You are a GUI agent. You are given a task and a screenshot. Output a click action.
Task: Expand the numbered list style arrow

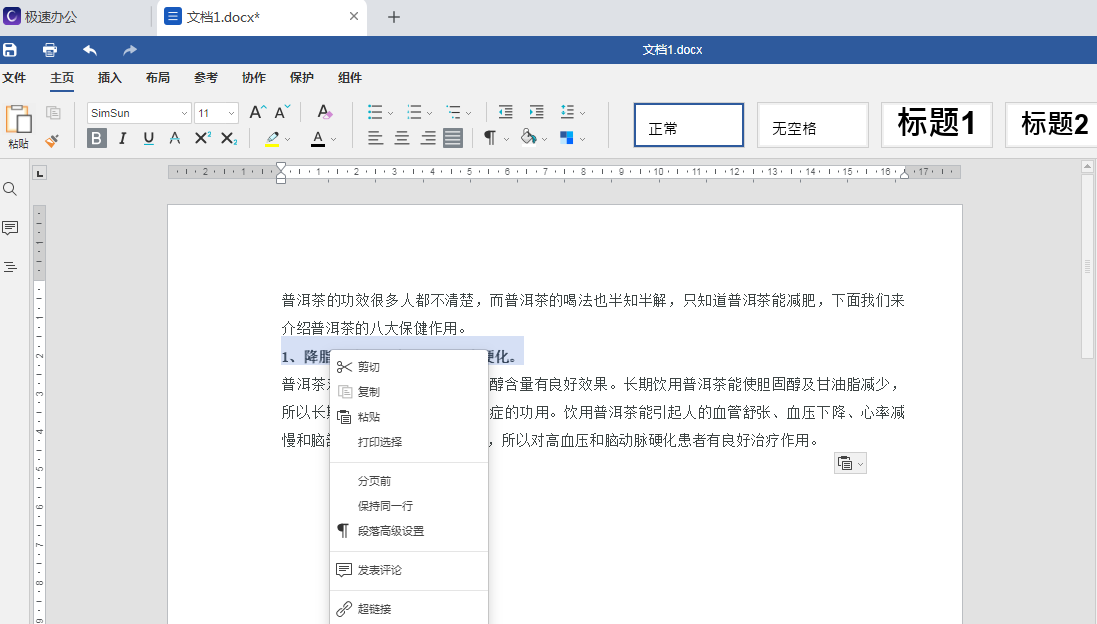pyautogui.click(x=430, y=113)
